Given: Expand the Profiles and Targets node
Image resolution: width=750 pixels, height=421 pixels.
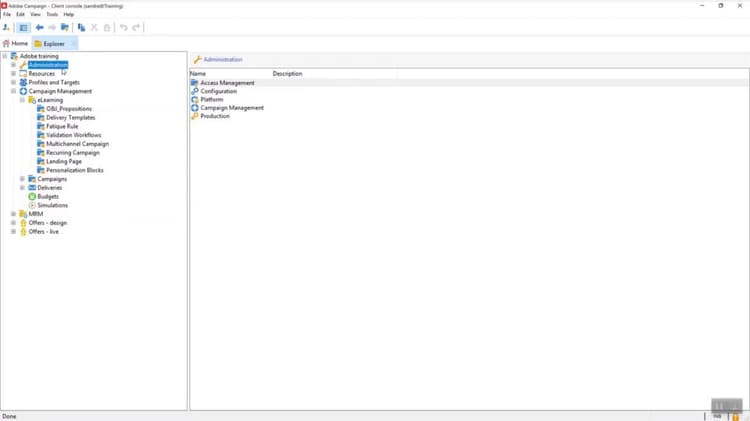Looking at the screenshot, I should pos(13,82).
